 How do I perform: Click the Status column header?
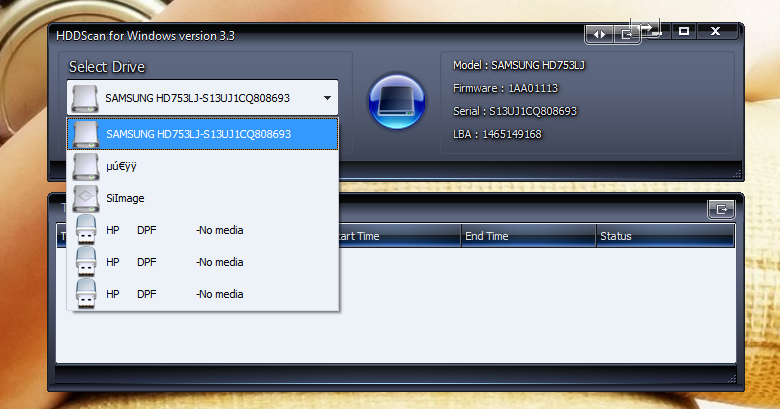(x=665, y=236)
